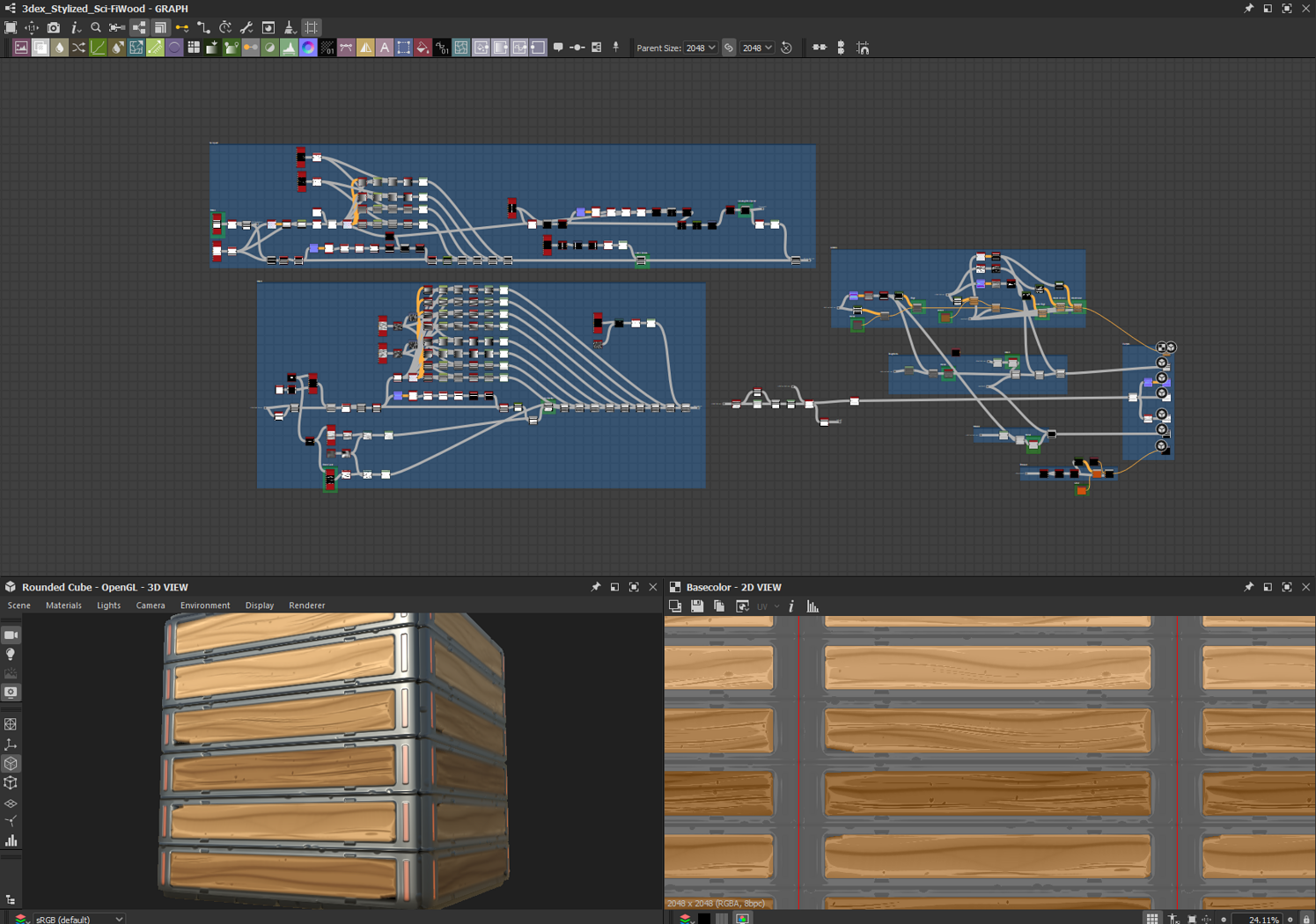
Task: Open the Environment menu in 3D view
Action: tap(205, 605)
